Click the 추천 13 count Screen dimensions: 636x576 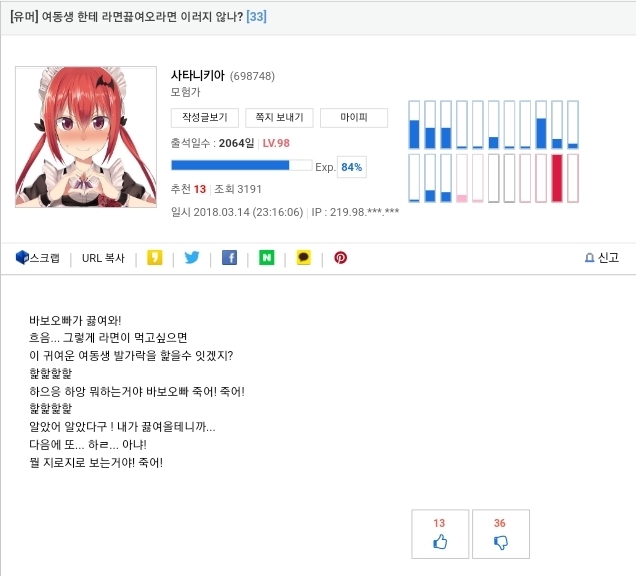(x=188, y=189)
